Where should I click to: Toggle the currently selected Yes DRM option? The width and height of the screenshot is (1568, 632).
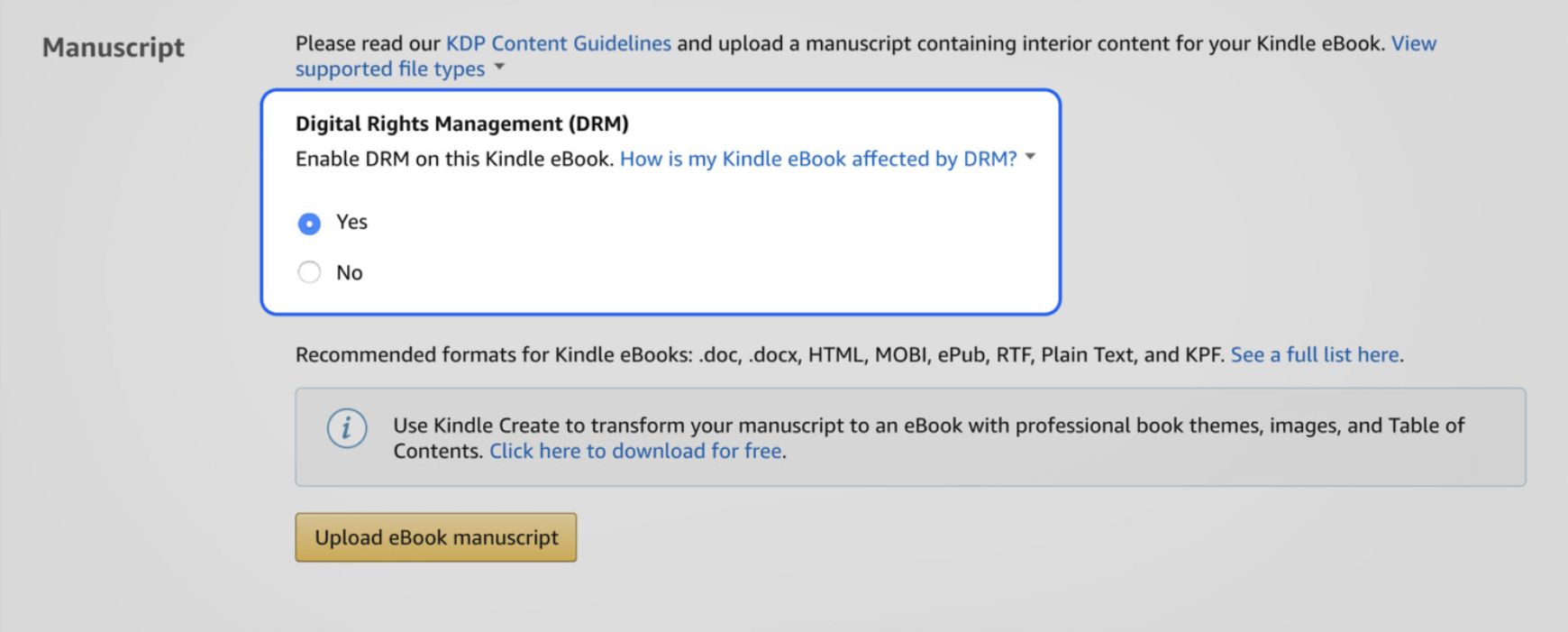pyautogui.click(x=309, y=223)
